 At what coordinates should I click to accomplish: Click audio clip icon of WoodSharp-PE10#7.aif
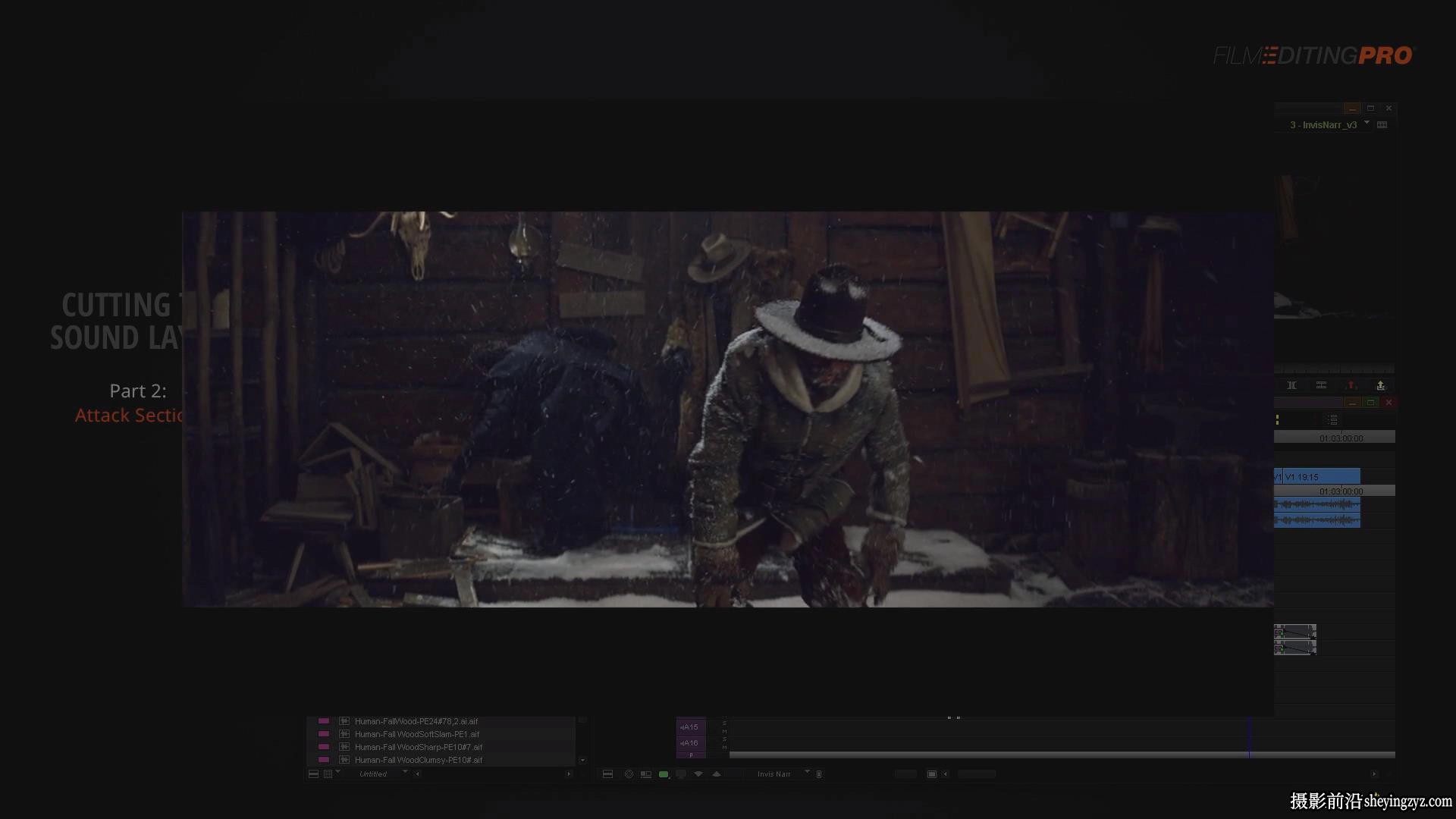[344, 747]
